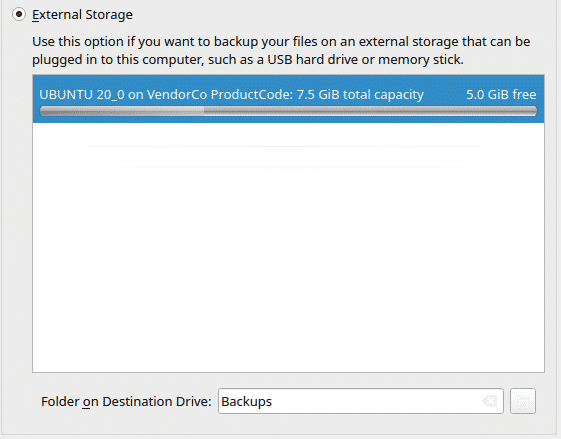Click the 5.0 GiB free label

[x=501, y=94]
